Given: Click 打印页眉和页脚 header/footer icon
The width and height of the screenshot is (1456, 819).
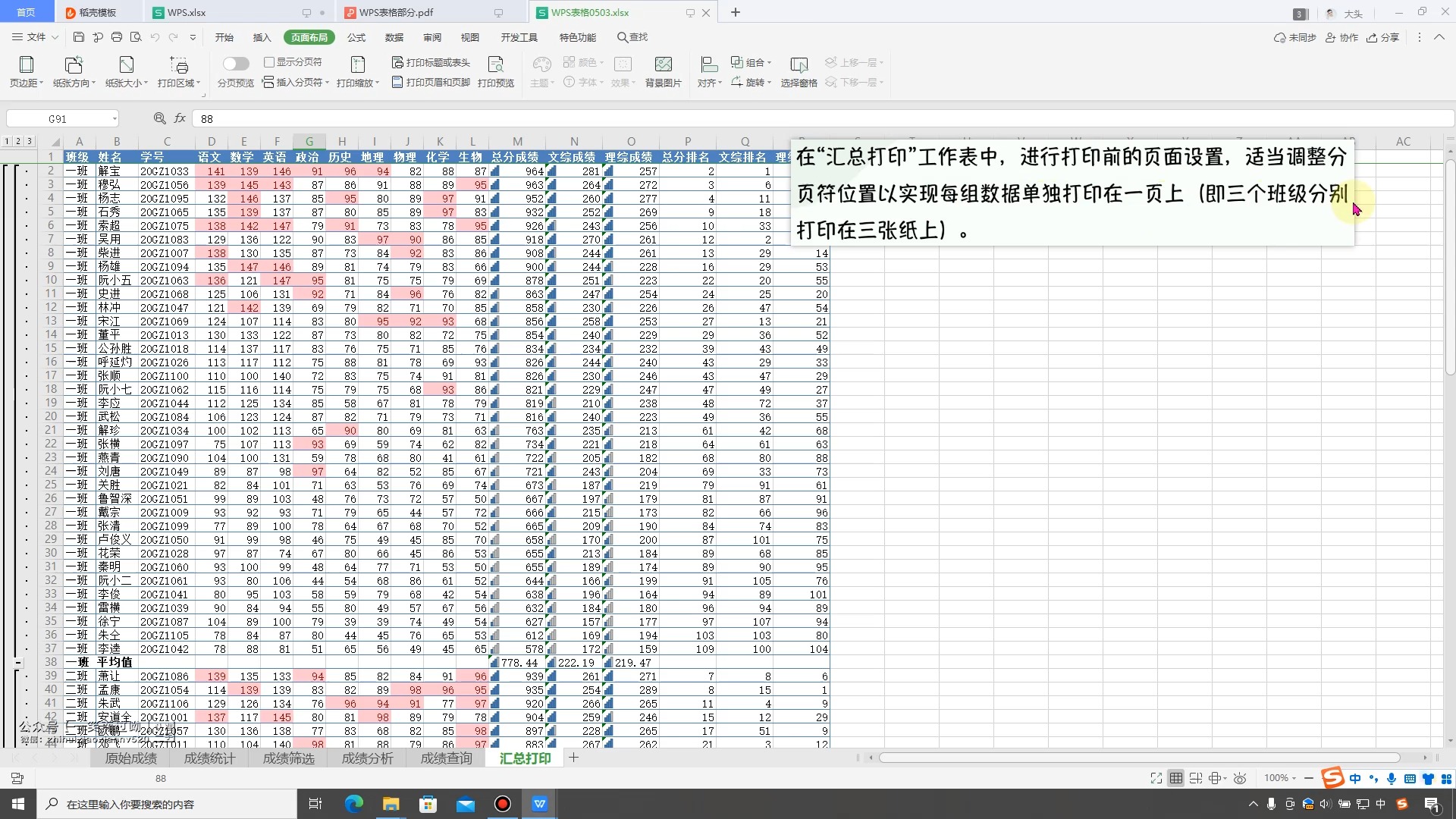Looking at the screenshot, I should point(400,83).
